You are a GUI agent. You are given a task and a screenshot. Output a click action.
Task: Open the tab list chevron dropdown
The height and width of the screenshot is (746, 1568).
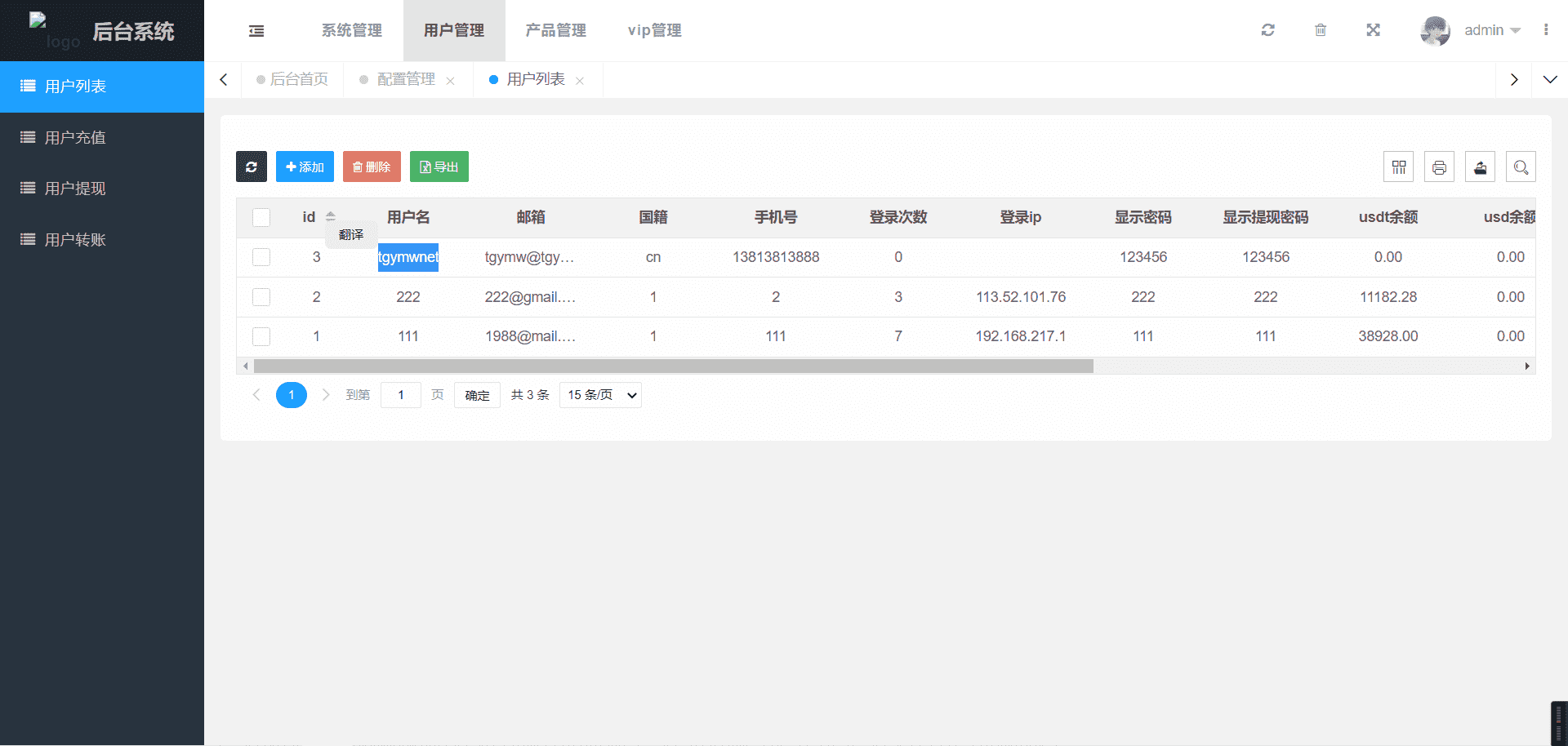pyautogui.click(x=1549, y=79)
